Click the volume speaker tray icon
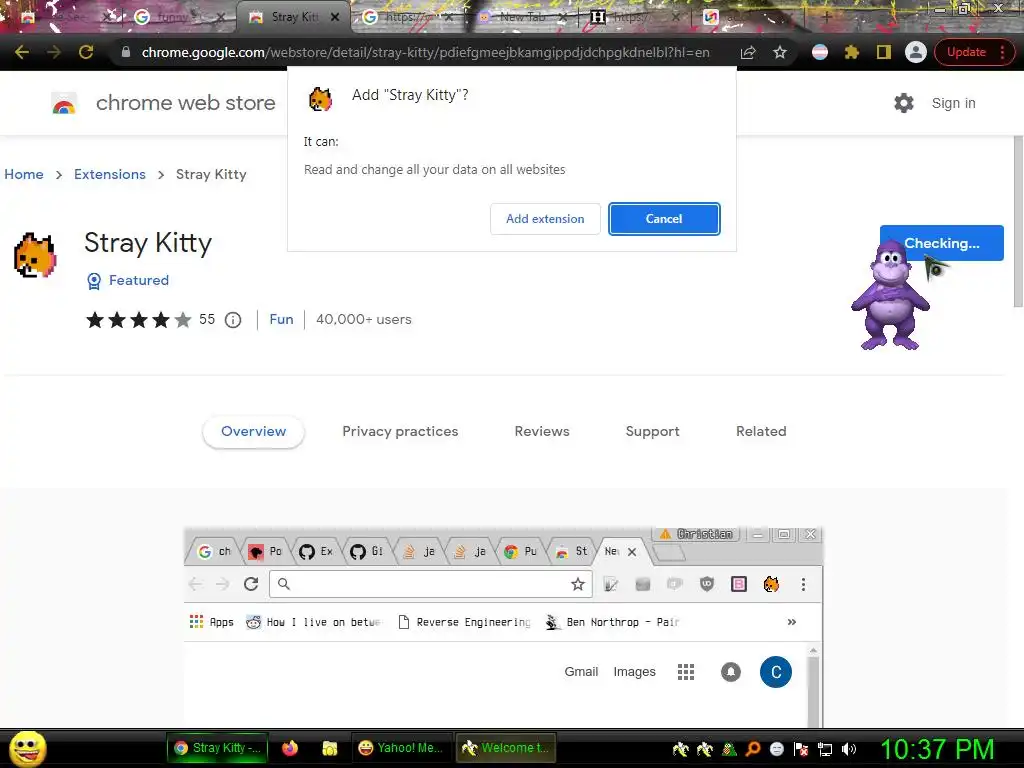This screenshot has width=1024, height=768. [849, 749]
